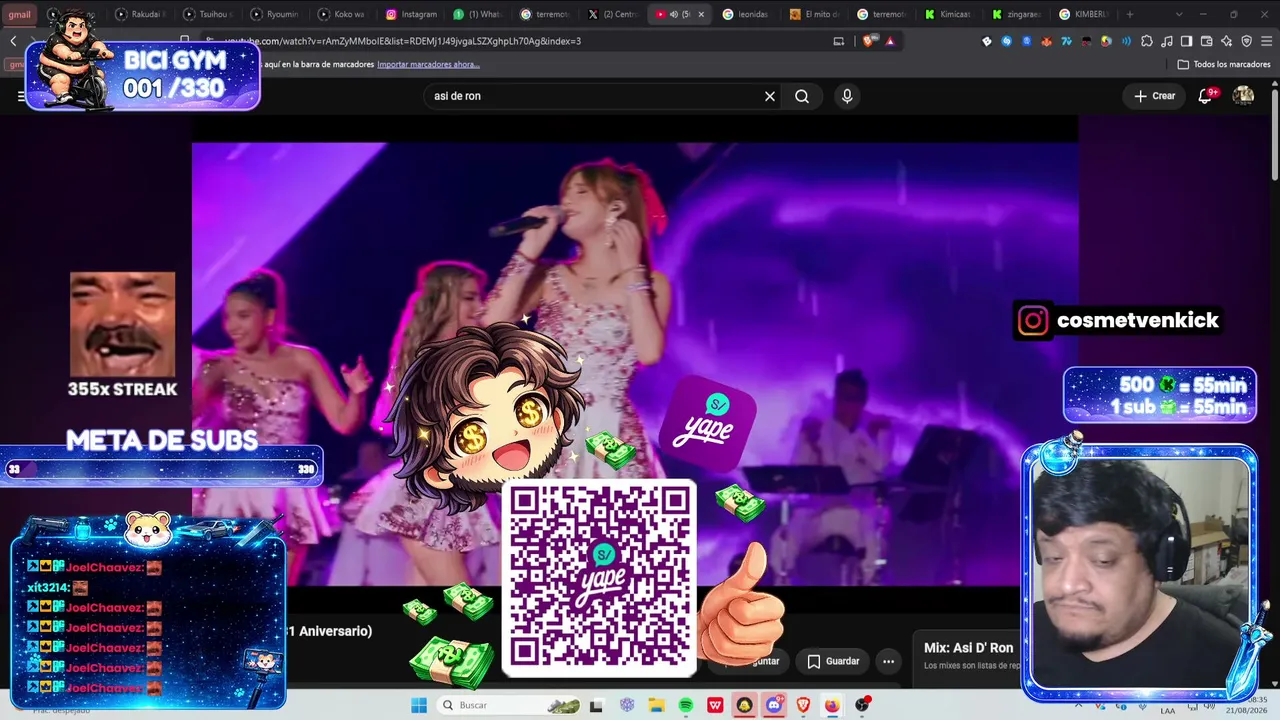Switch to the KIMBERLY tab
This screenshot has width=1280, height=720.
click(1085, 14)
